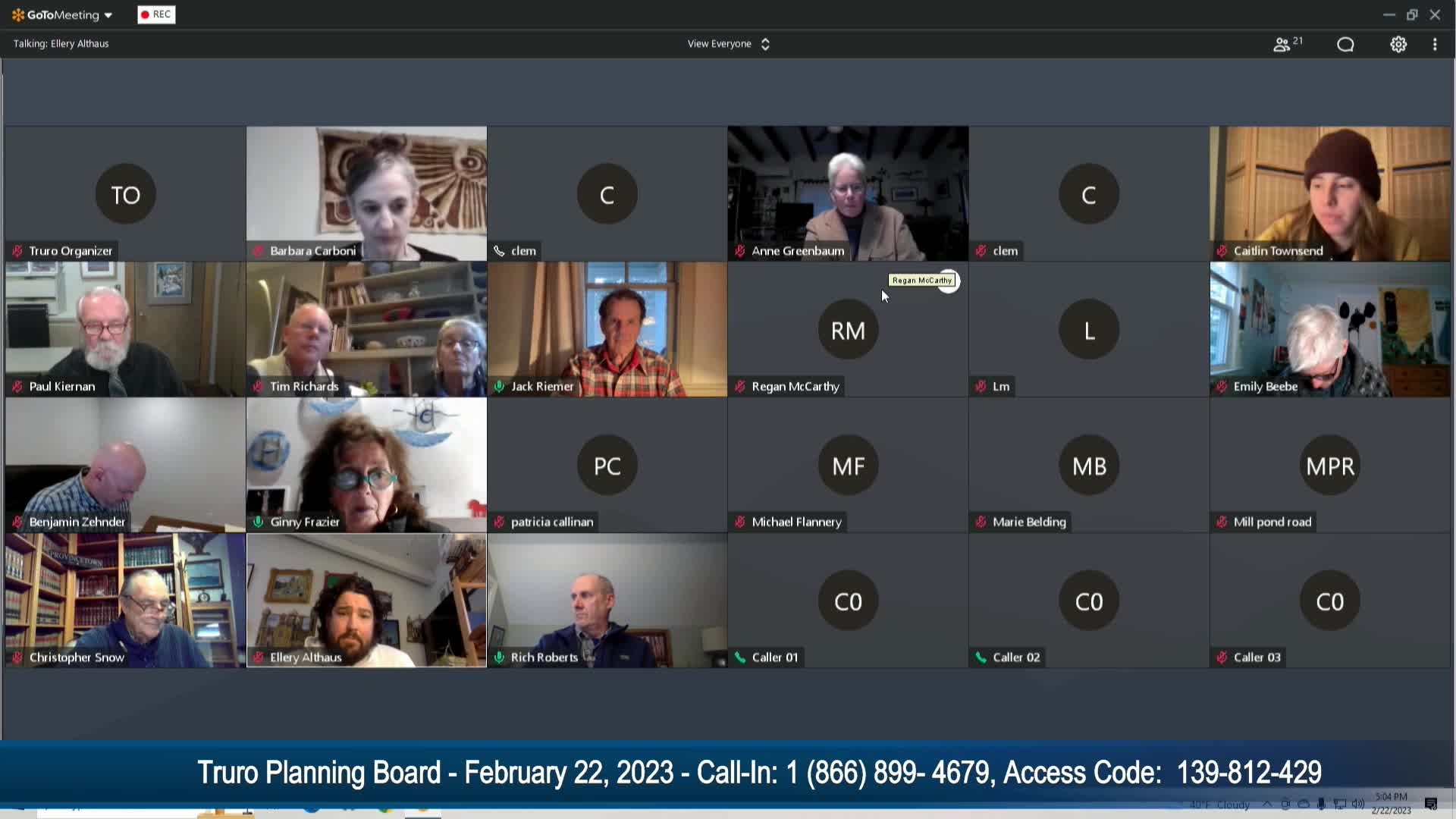1456x819 pixels.
Task: Click Ellery Althaus's video tile
Action: (366, 599)
